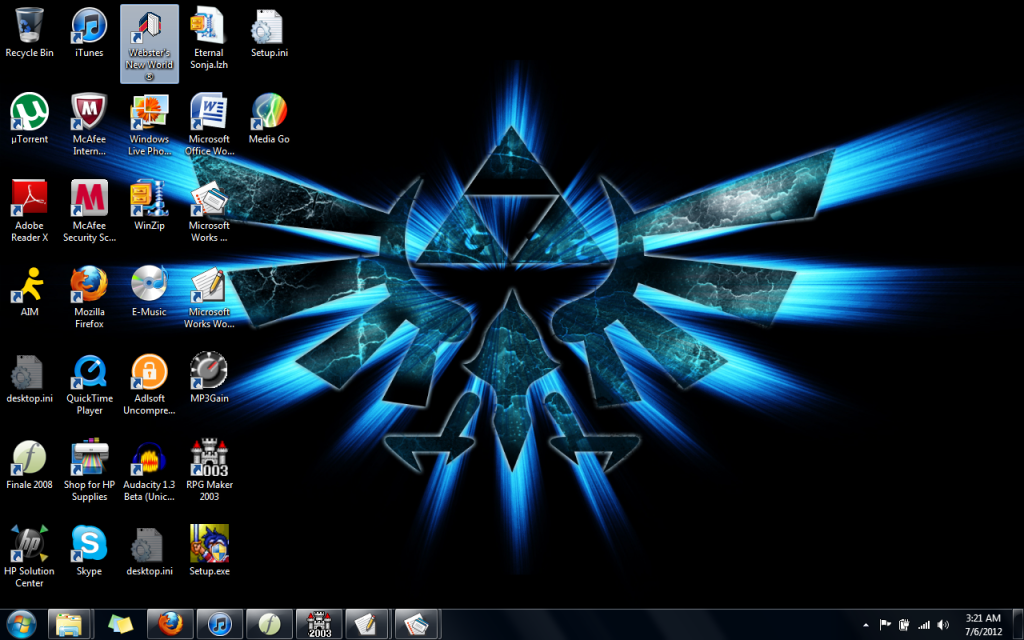
Task: Open Action Center flag in tray
Action: pyautogui.click(x=885, y=625)
